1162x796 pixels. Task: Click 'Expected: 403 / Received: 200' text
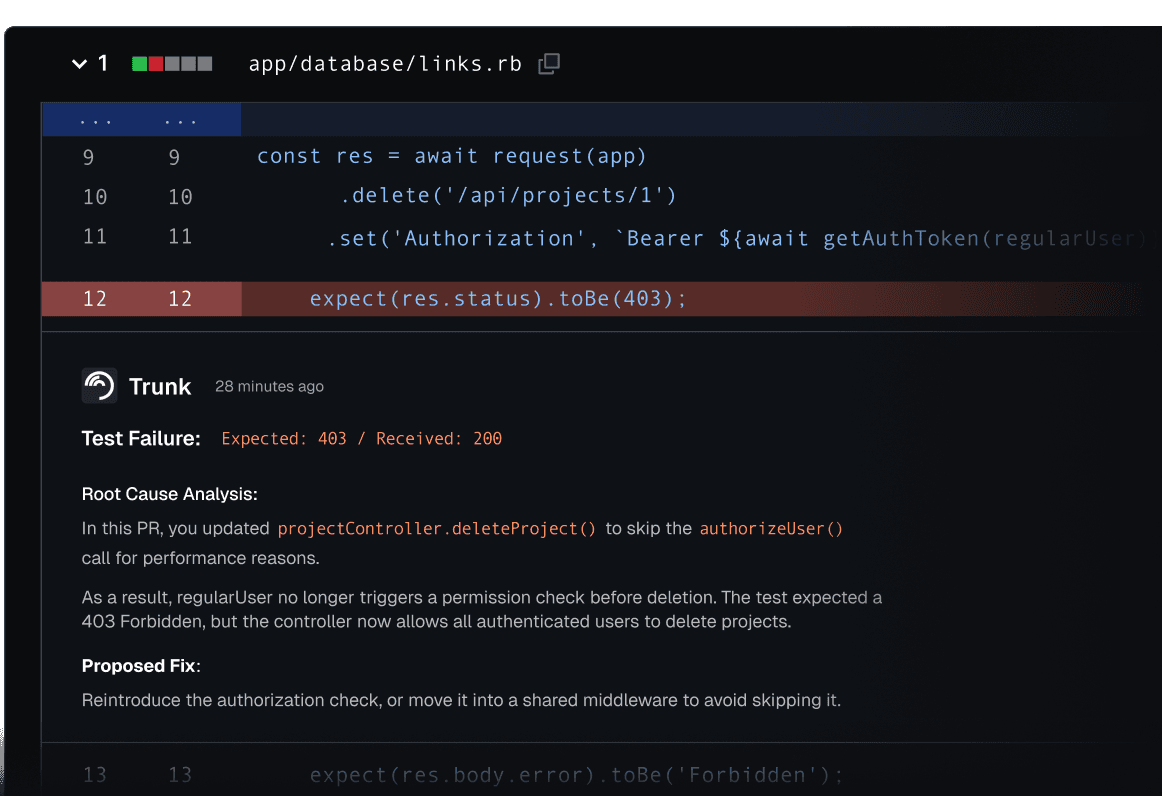362,439
